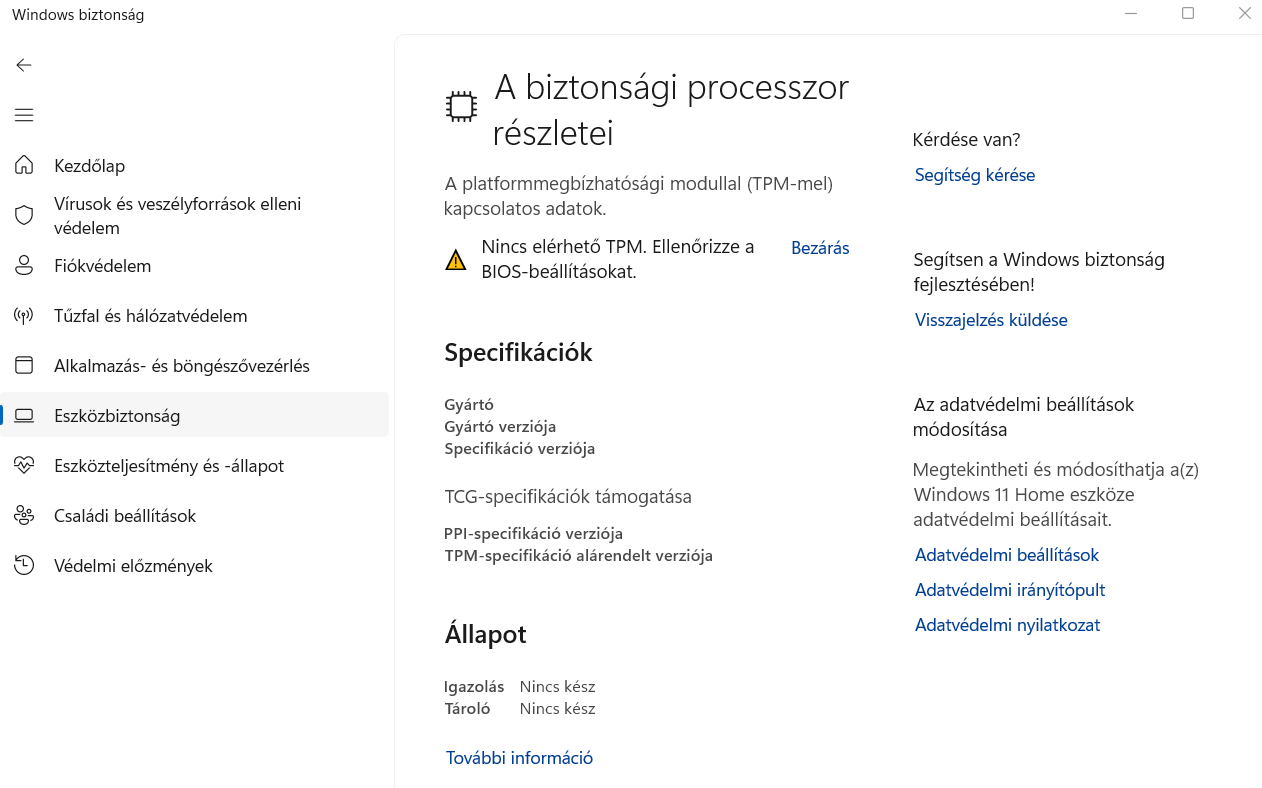Open Adatvédelmi beállítások link
The width and height of the screenshot is (1262, 788).
[x=1006, y=555]
